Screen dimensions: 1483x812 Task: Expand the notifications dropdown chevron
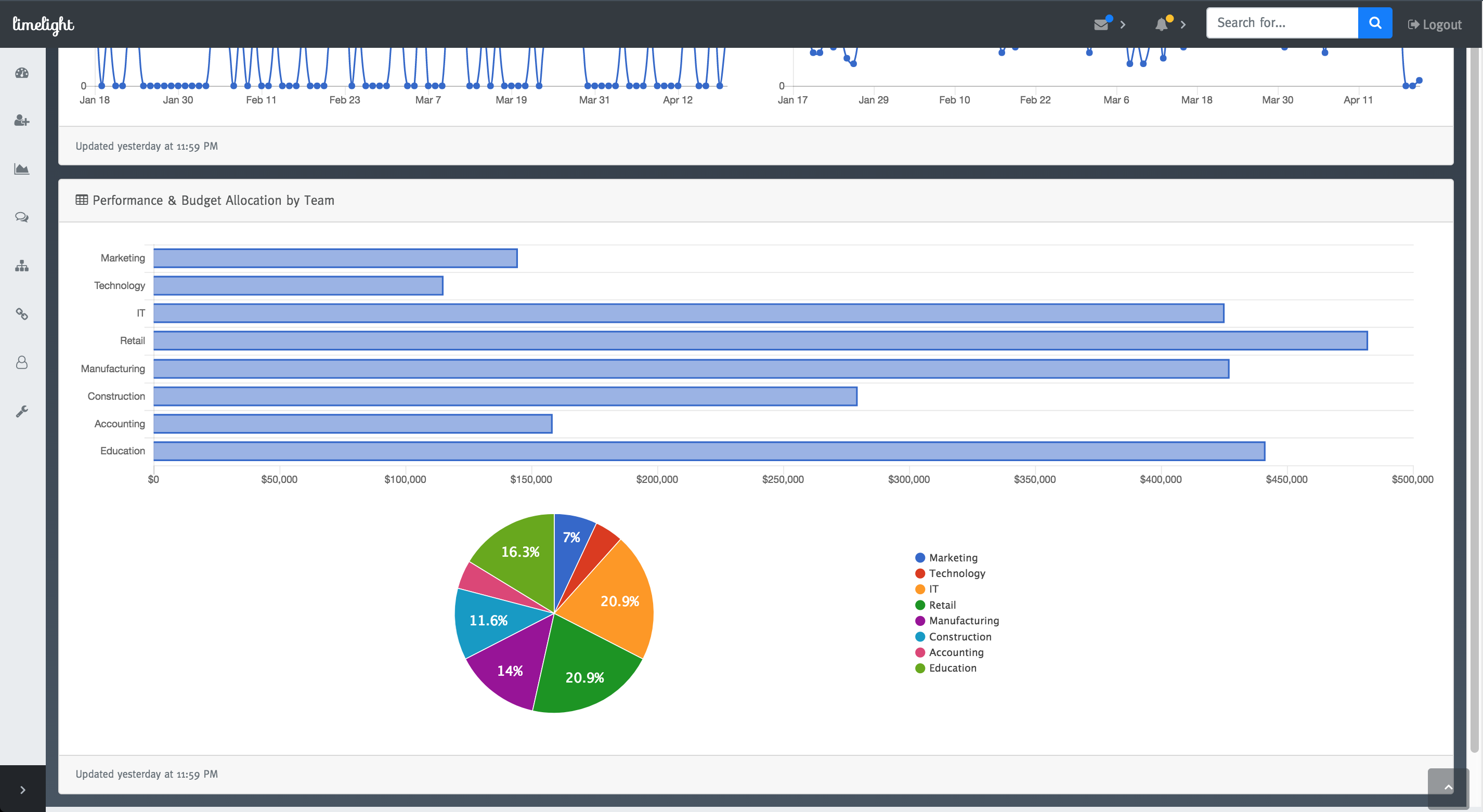pyautogui.click(x=1183, y=25)
